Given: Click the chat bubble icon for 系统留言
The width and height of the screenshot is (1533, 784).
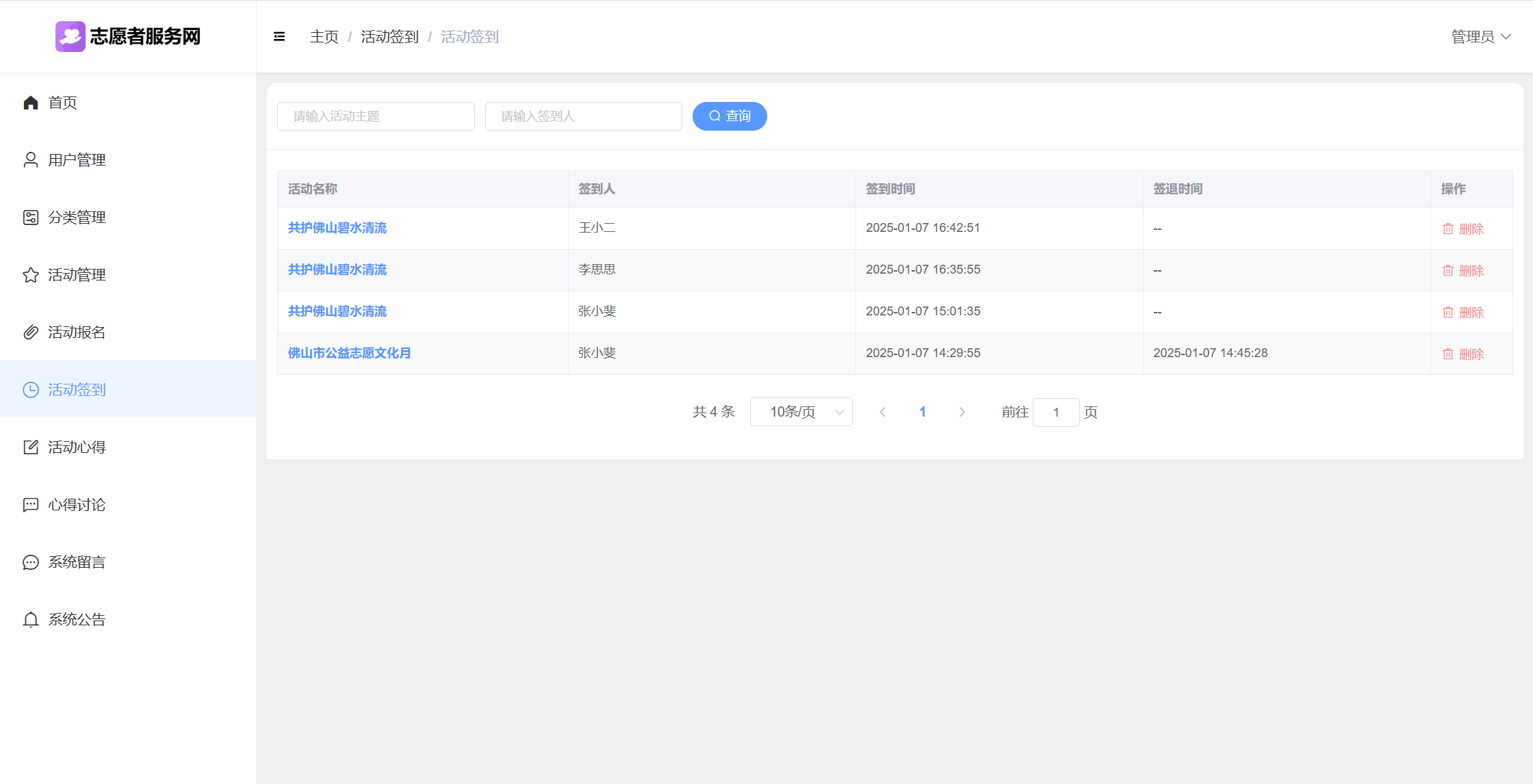Looking at the screenshot, I should pyautogui.click(x=31, y=562).
